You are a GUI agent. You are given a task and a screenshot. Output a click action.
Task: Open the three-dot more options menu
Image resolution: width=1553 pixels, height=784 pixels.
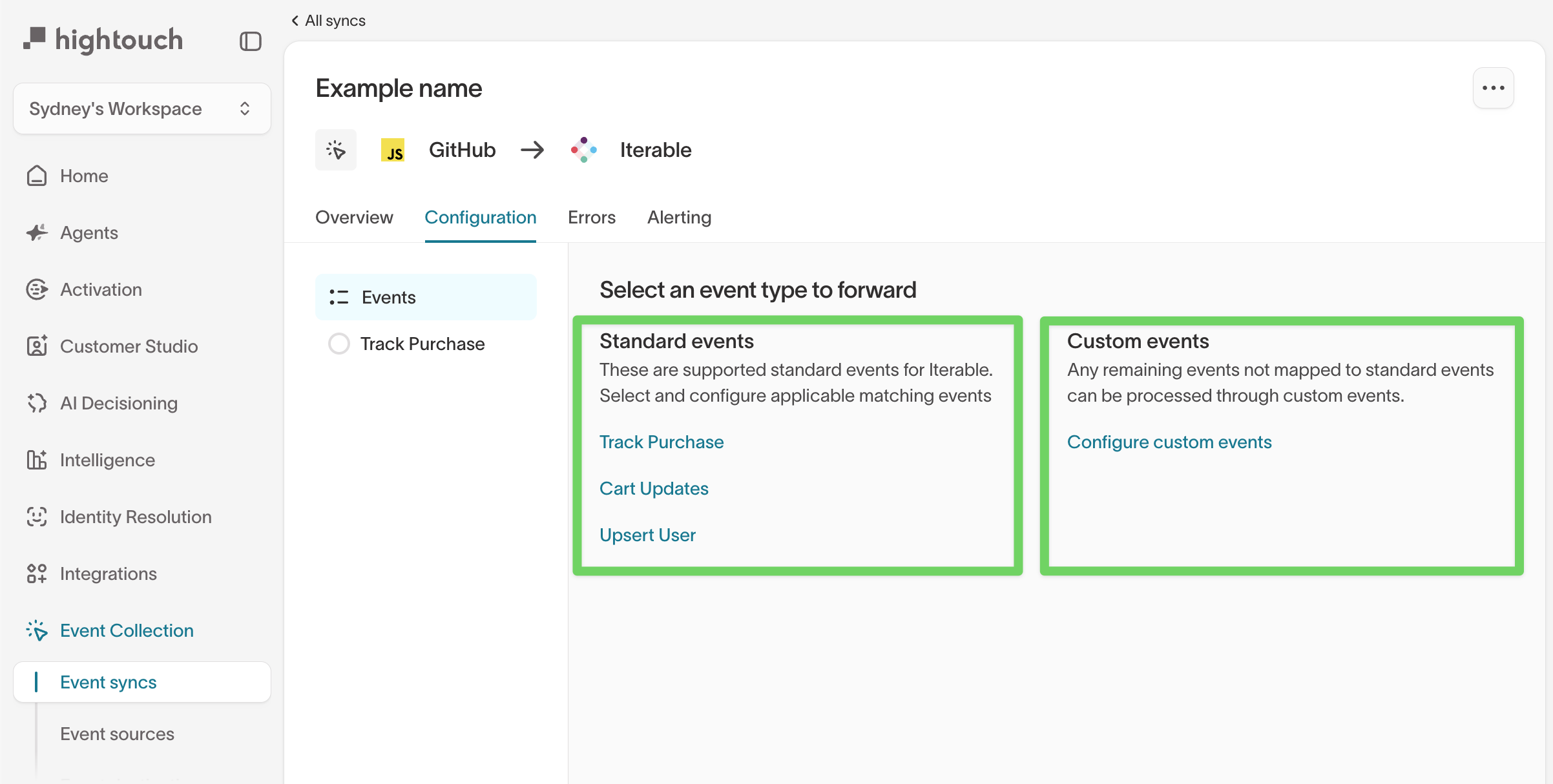coord(1493,88)
